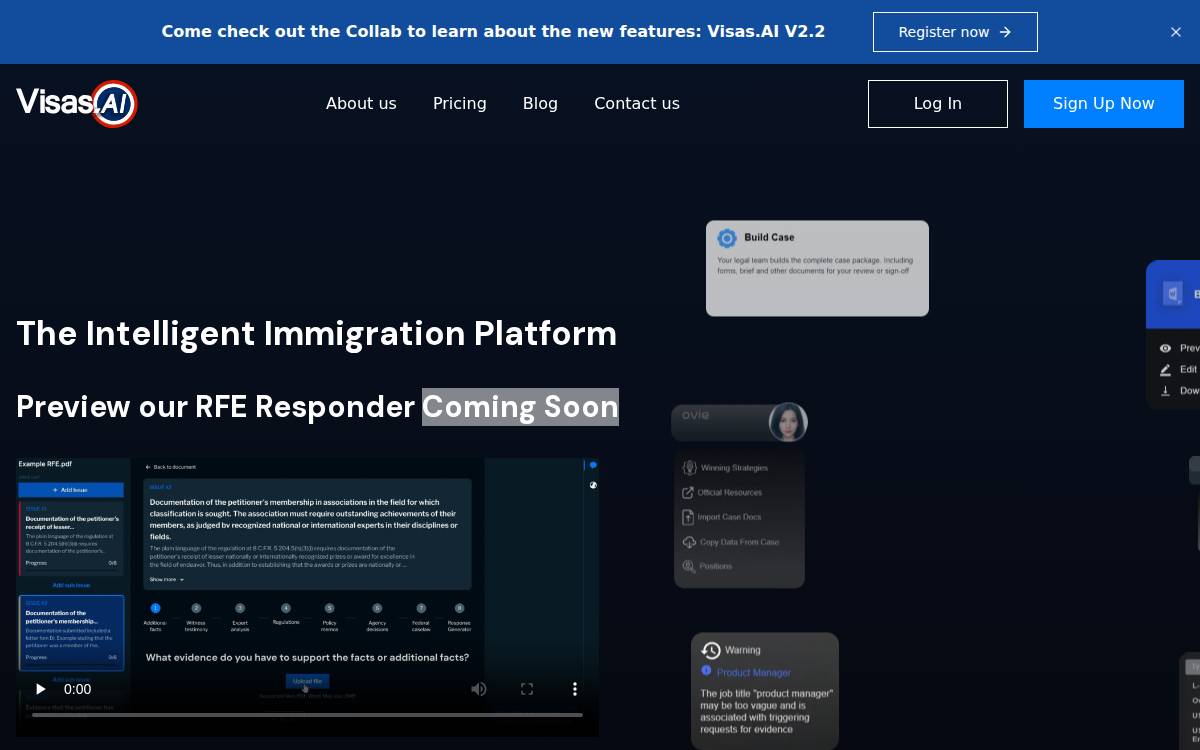1200x750 pixels.
Task: Click the Warning history icon
Action: (x=711, y=650)
